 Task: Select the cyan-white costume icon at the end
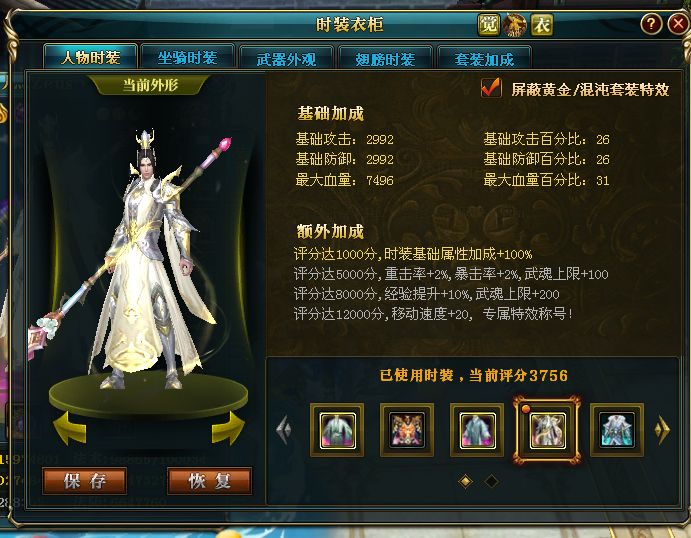click(x=617, y=430)
